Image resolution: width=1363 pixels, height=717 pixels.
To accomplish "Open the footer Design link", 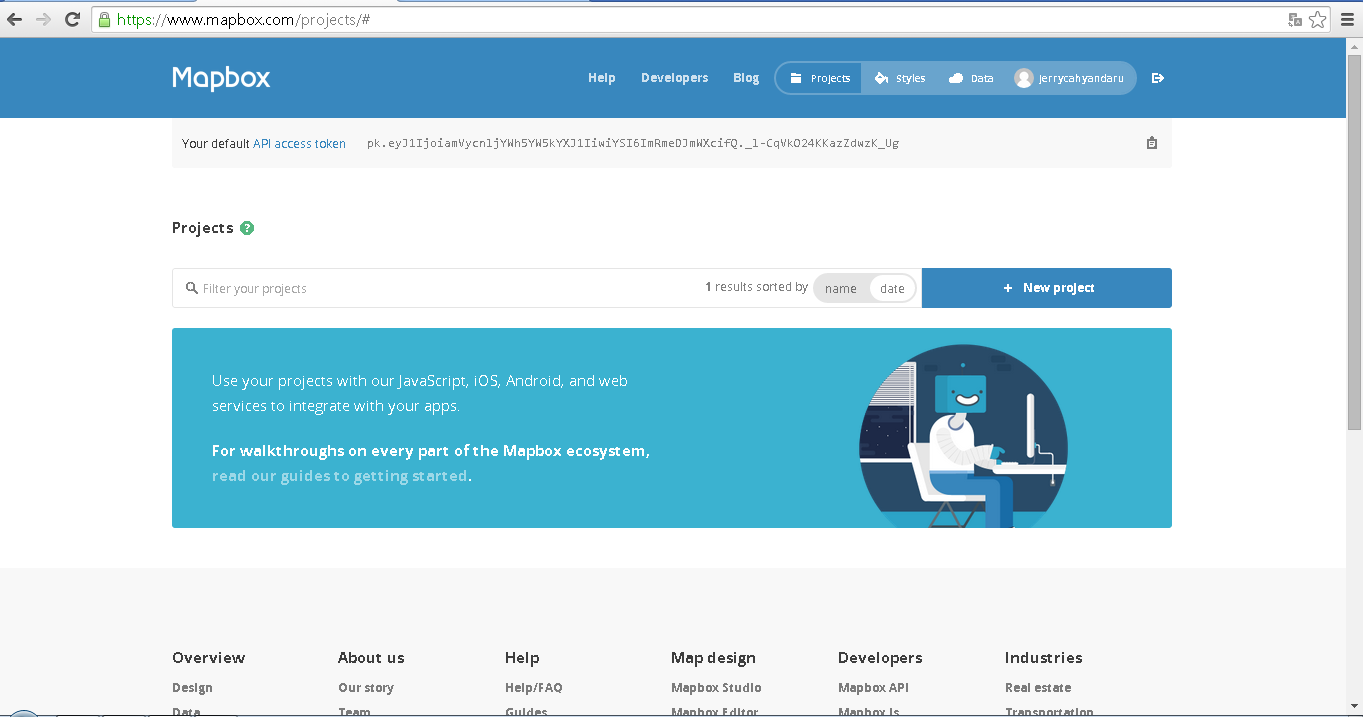I will pos(192,688).
